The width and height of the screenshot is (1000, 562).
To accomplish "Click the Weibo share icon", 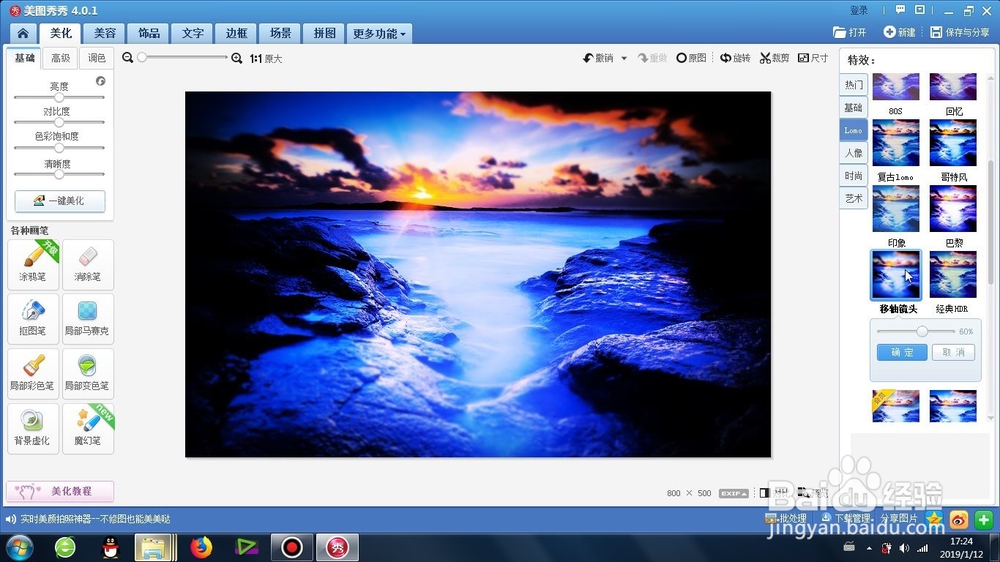I will click(959, 520).
